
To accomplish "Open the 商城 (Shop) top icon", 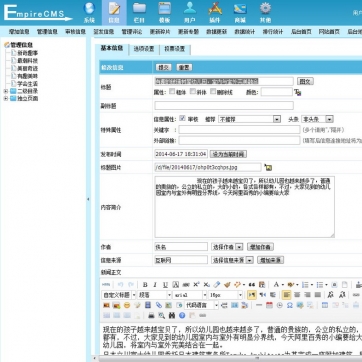I will (x=240, y=12).
